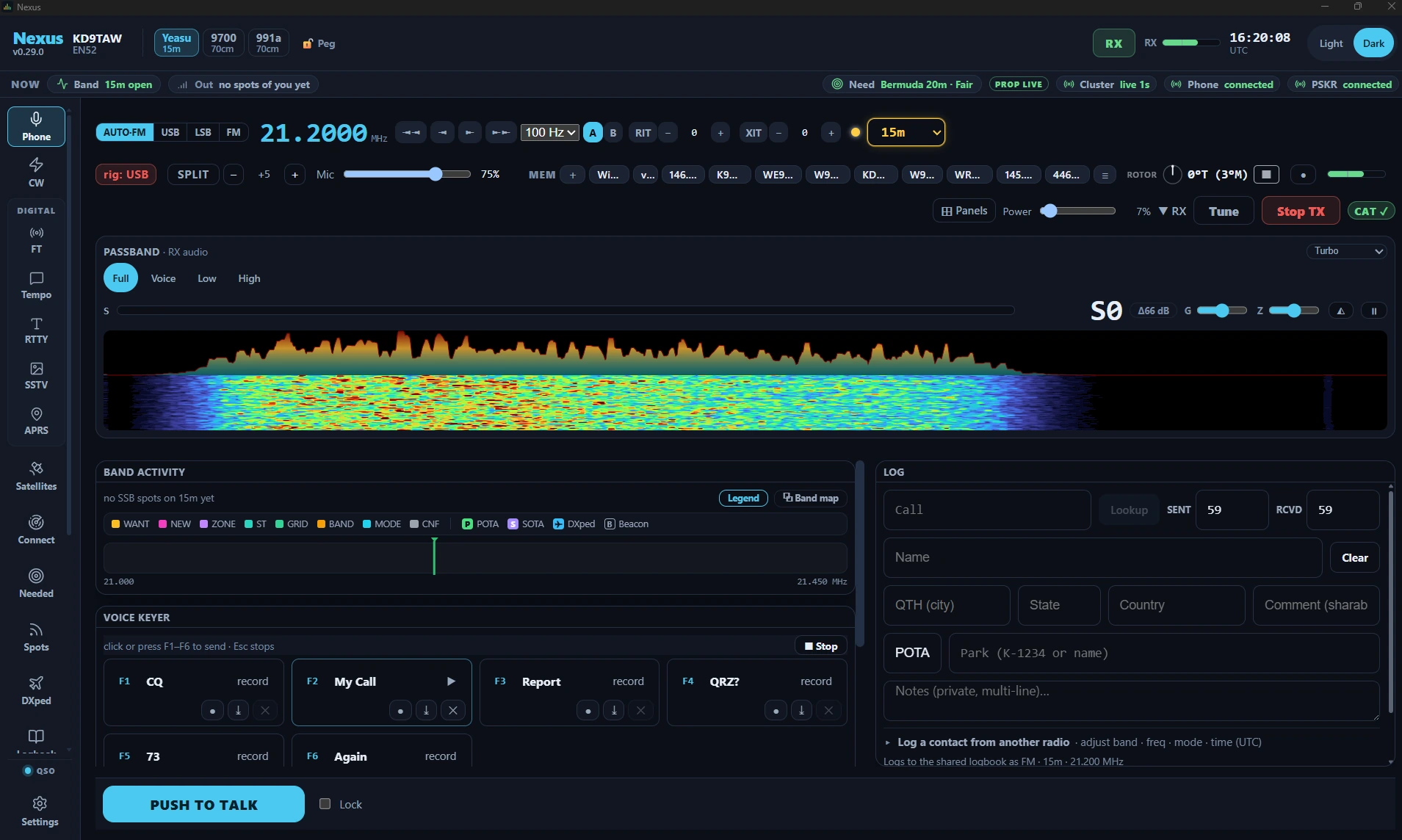Click the Peg padlock icon
Screen dimensions: 1402x840
pyautogui.click(x=308, y=44)
